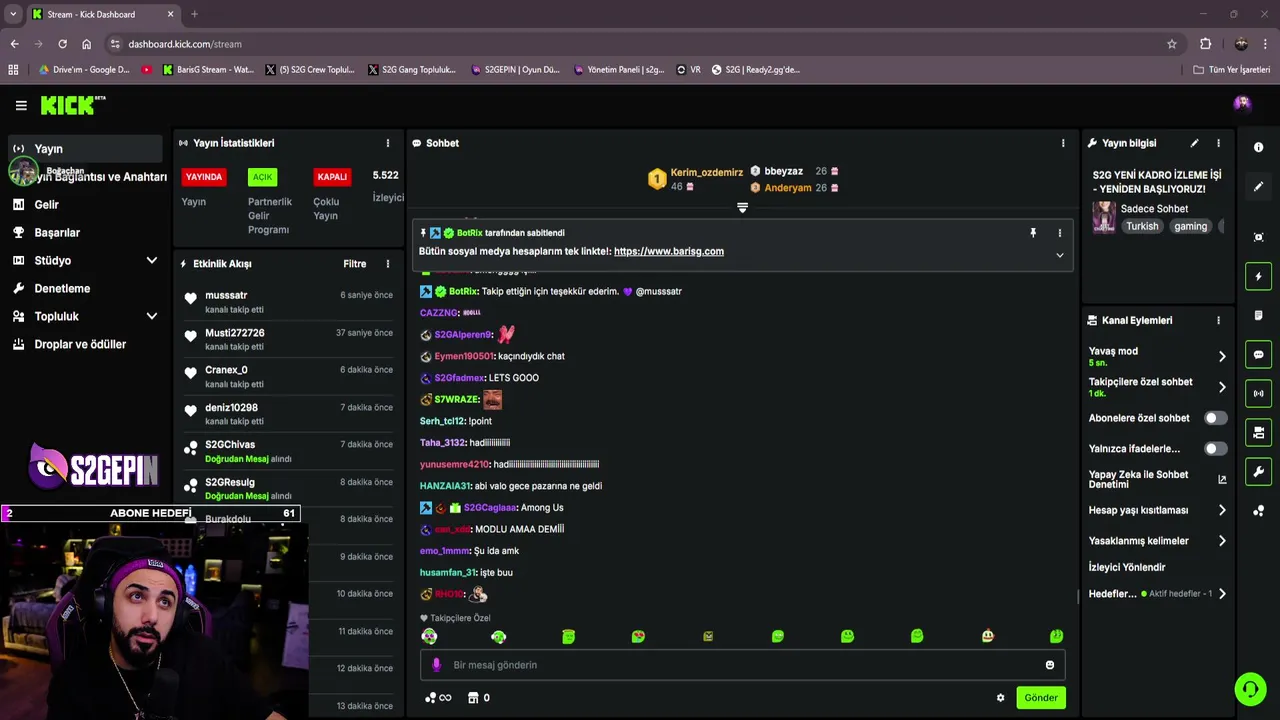Select Yayın in left sidebar

pyautogui.click(x=85, y=148)
